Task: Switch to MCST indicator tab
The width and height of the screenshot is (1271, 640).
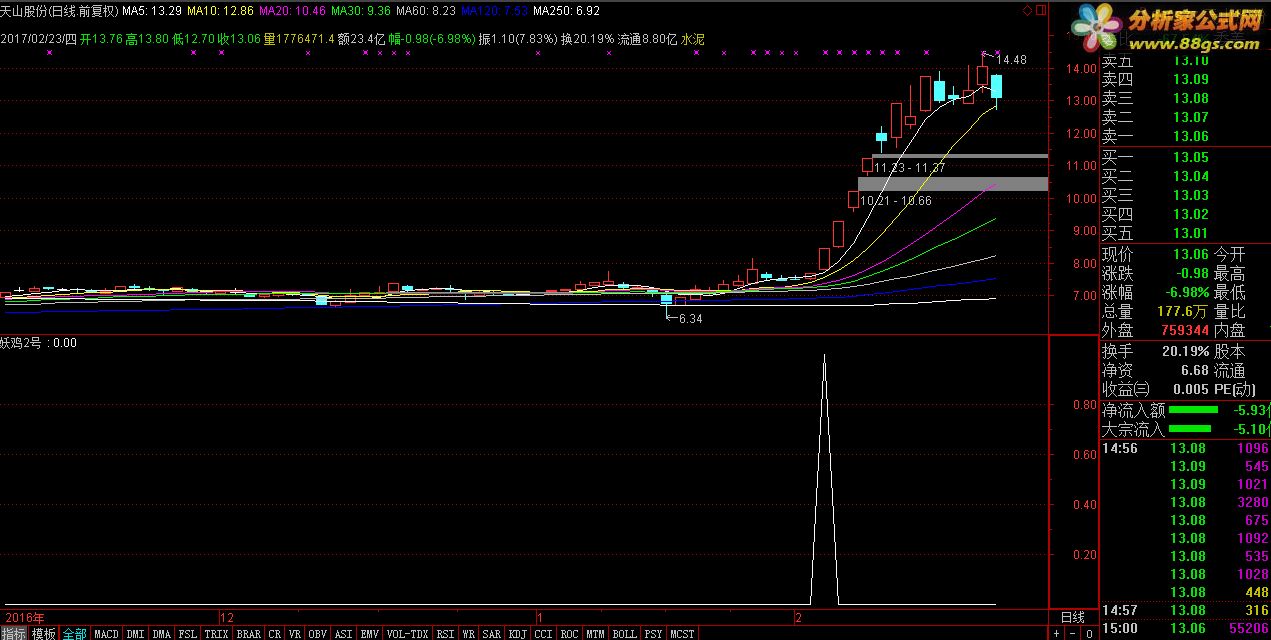Action: tap(683, 634)
